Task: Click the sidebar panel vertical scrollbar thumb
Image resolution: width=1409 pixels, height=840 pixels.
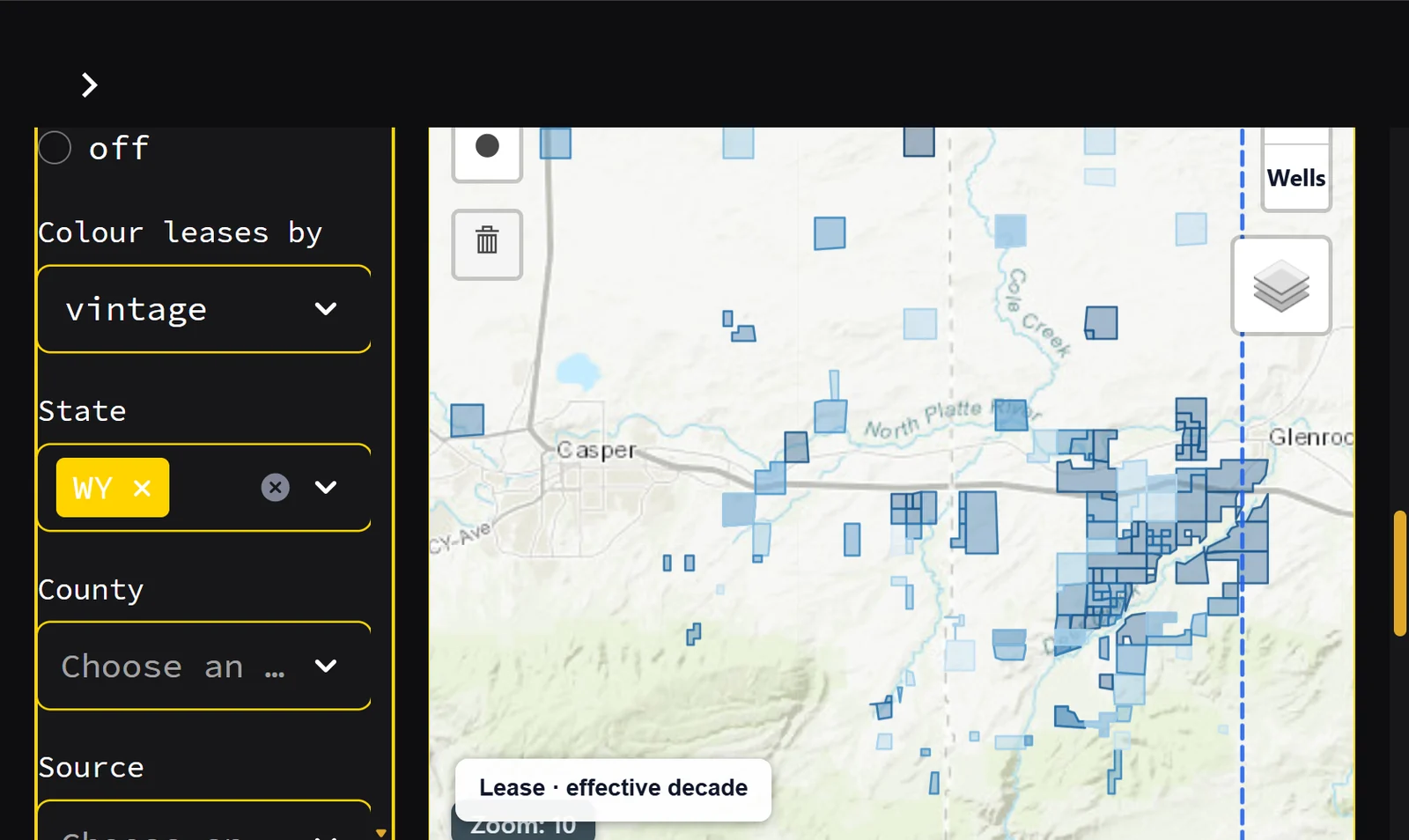Action: coord(1400,572)
